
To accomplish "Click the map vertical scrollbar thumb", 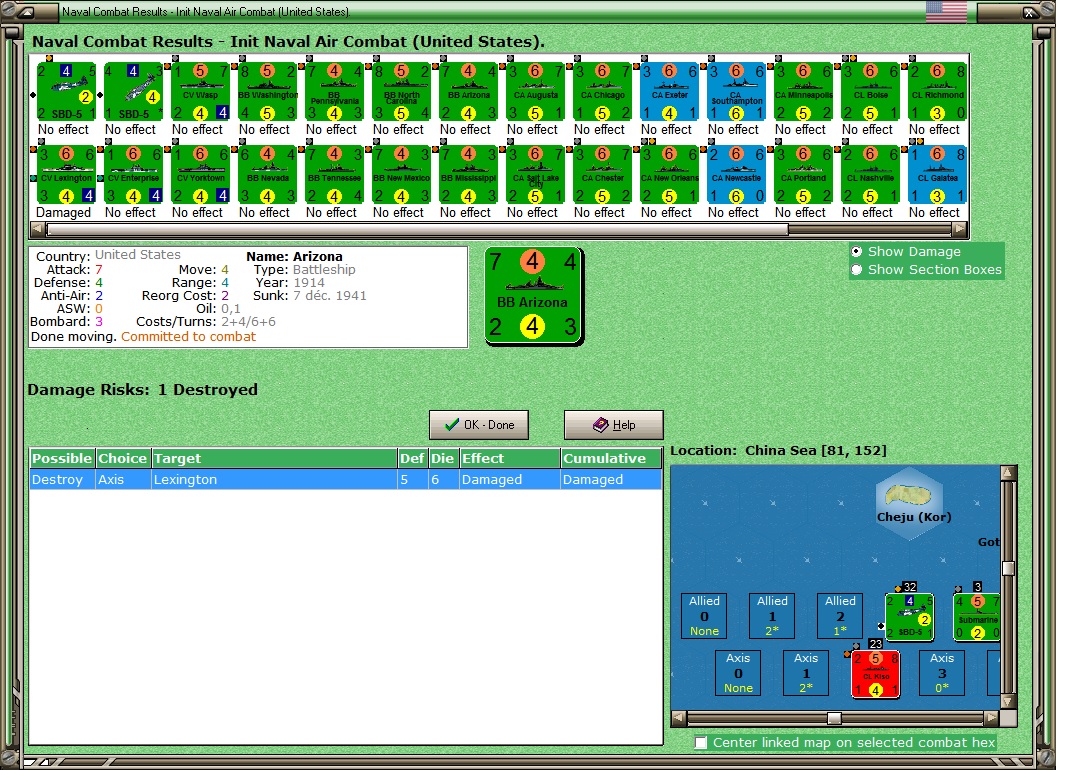I will click(x=1009, y=568).
